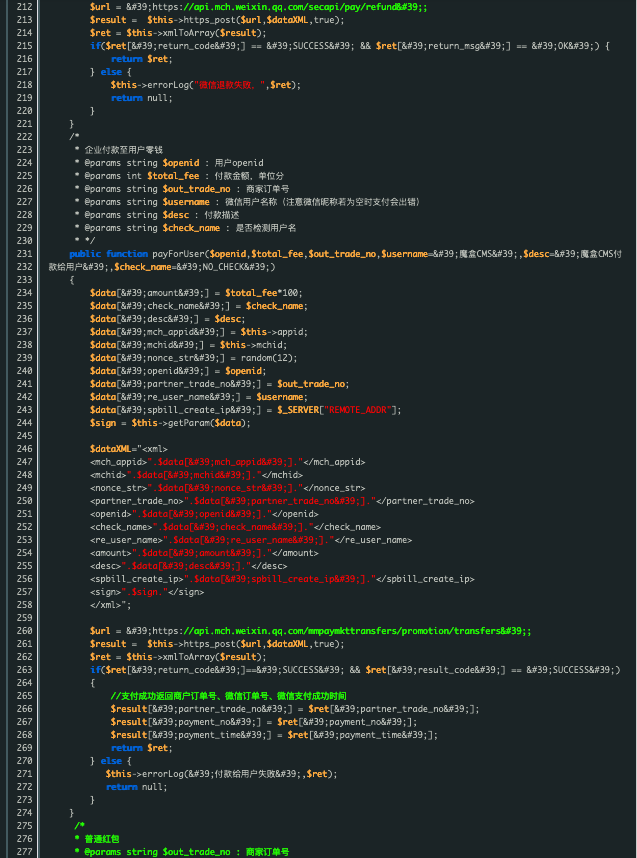
Task: Click '$this->appid' on line 237
Action: click(274, 332)
